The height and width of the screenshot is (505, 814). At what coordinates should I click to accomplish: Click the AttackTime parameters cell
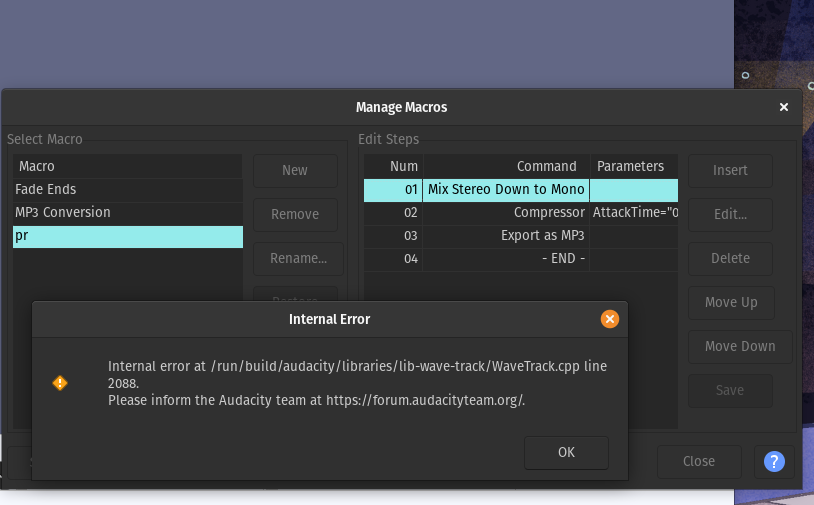pyautogui.click(x=634, y=213)
